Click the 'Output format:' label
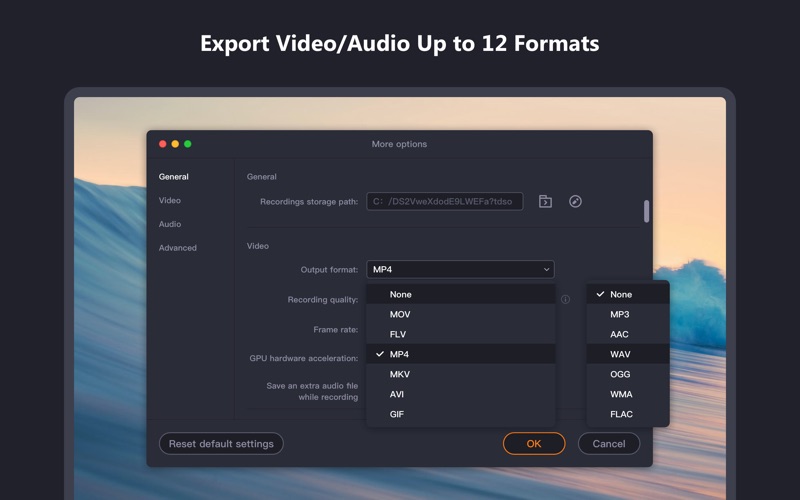The height and width of the screenshot is (500, 800). [x=329, y=269]
